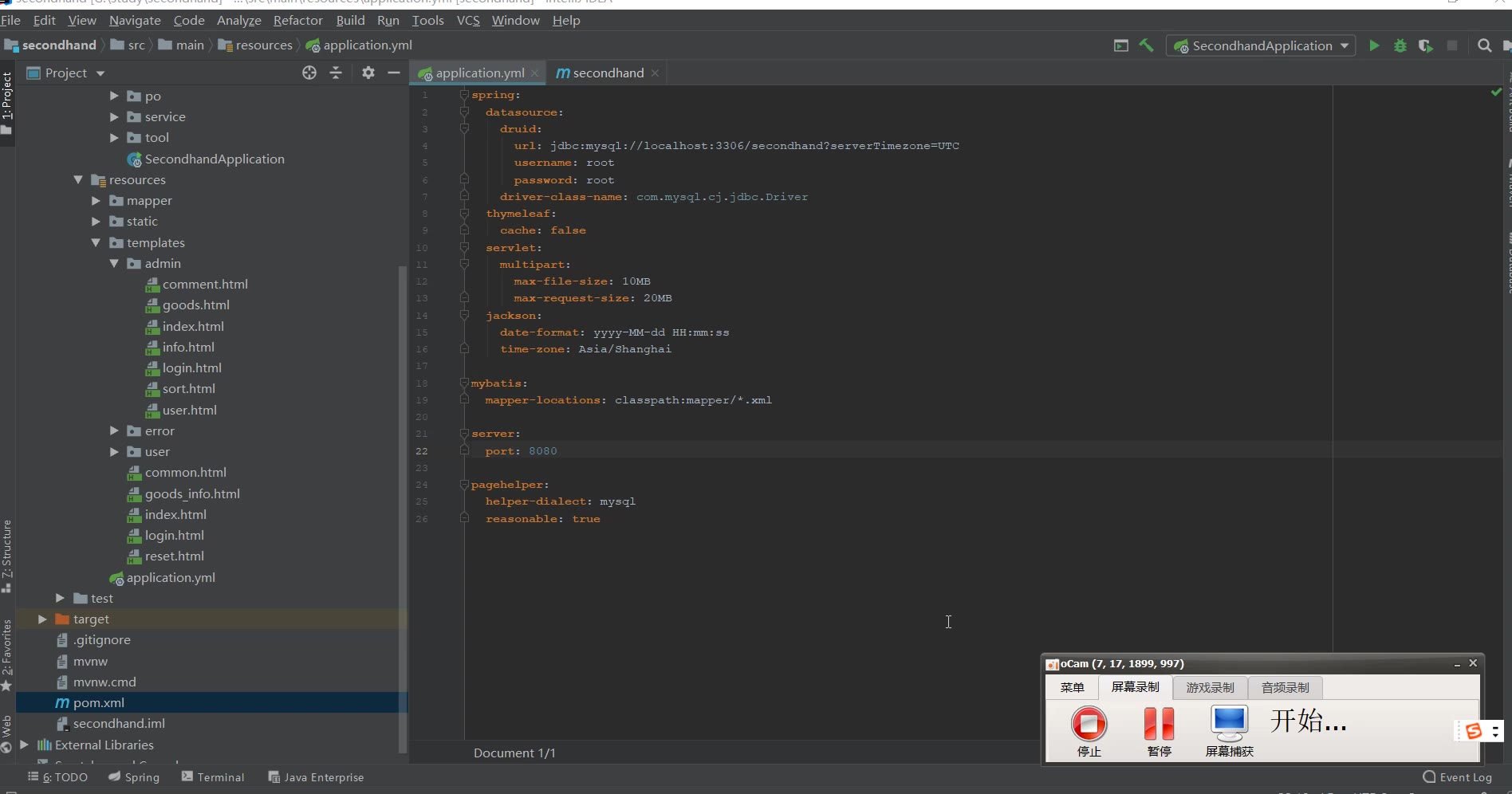Open the Event Log
This screenshot has width=1512, height=794.
[1458, 777]
